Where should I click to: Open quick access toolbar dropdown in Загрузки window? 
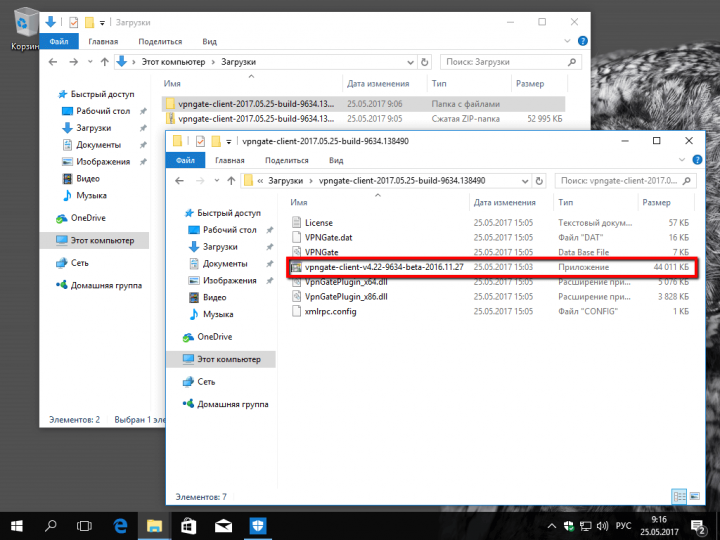[x=102, y=22]
